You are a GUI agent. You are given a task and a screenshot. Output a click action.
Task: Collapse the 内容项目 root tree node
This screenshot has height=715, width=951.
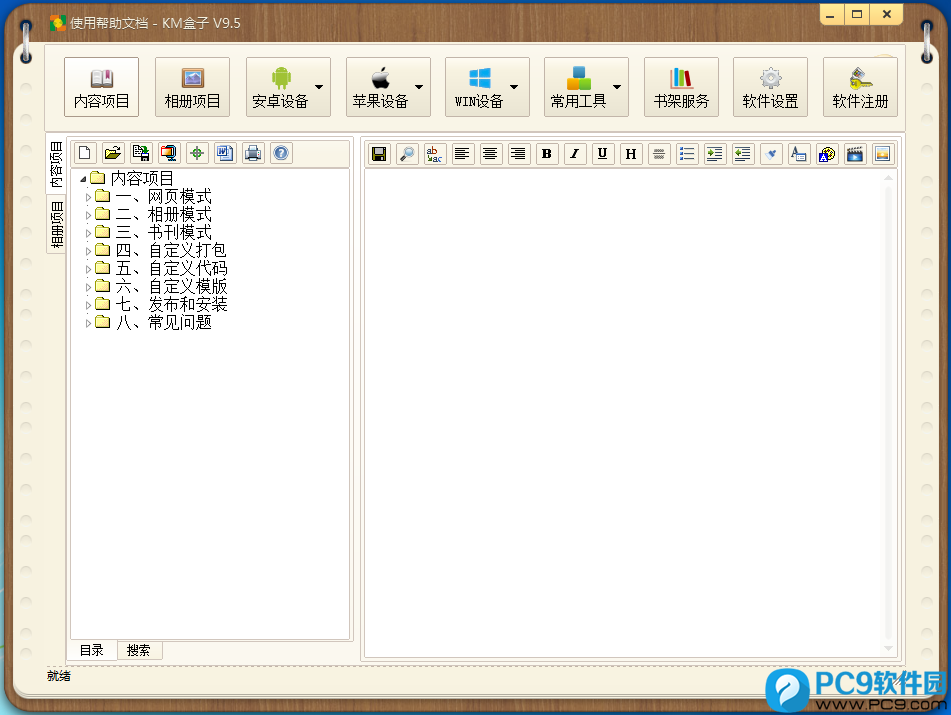point(83,179)
